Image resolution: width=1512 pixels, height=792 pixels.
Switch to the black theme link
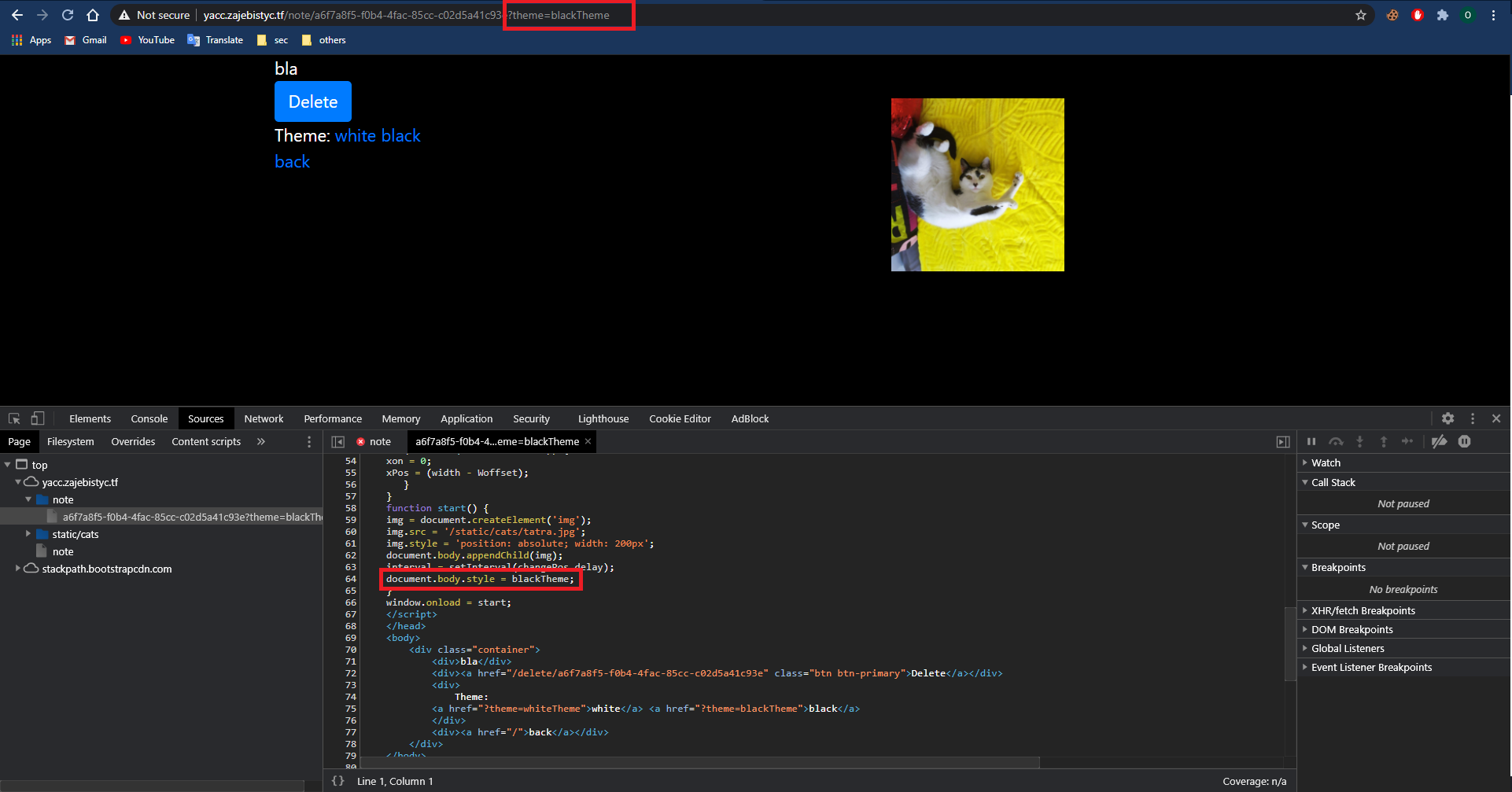(x=401, y=135)
